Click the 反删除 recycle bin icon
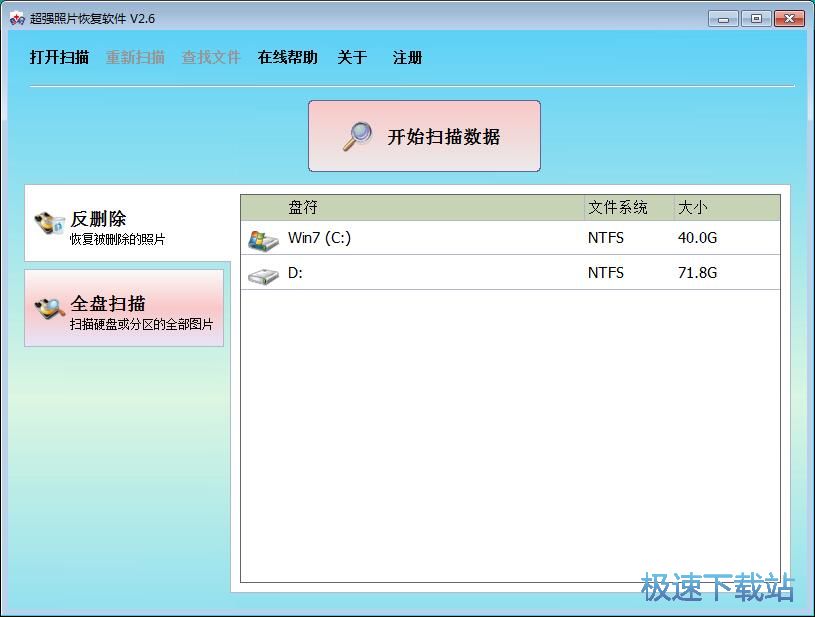The image size is (815, 617). pos(49,223)
